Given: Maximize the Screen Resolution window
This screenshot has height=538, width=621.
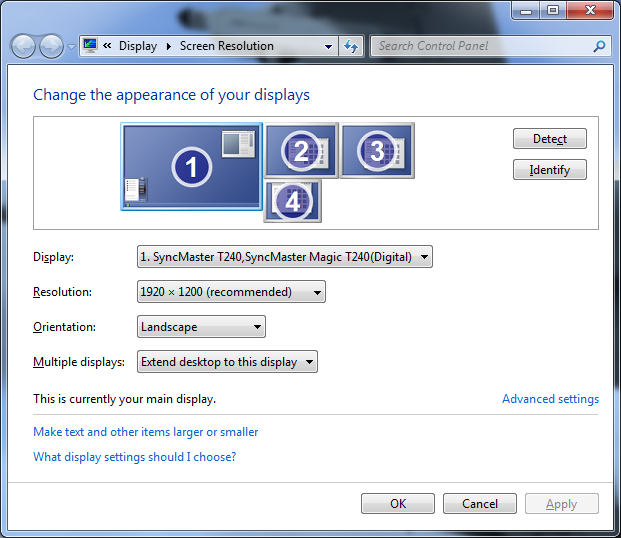Looking at the screenshot, I should pos(553,11).
